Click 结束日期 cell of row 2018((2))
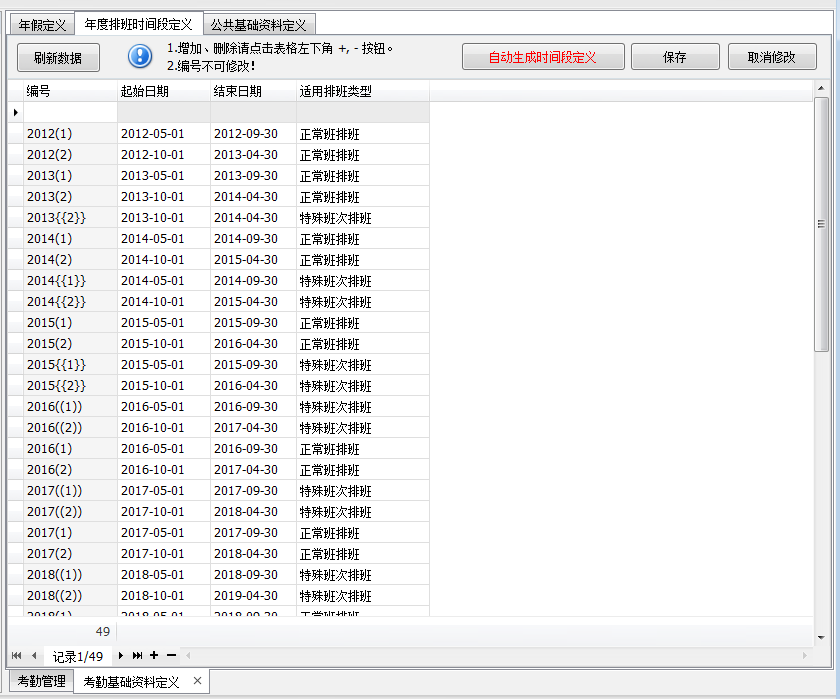Screen dimensions: 840x699 click(x=253, y=595)
